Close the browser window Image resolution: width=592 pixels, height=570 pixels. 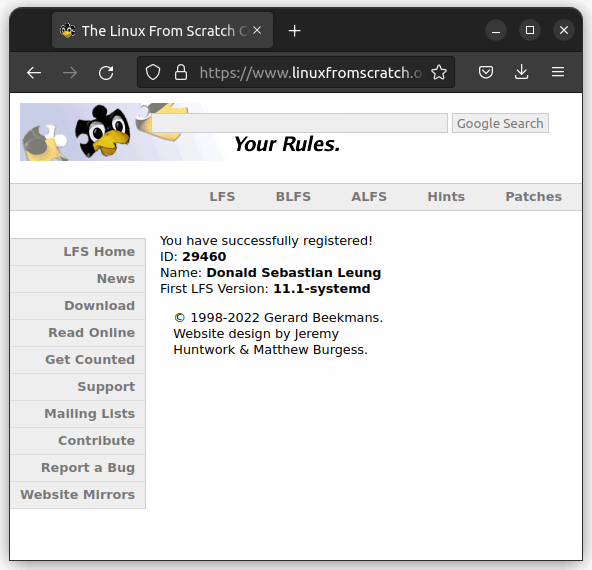coord(564,30)
